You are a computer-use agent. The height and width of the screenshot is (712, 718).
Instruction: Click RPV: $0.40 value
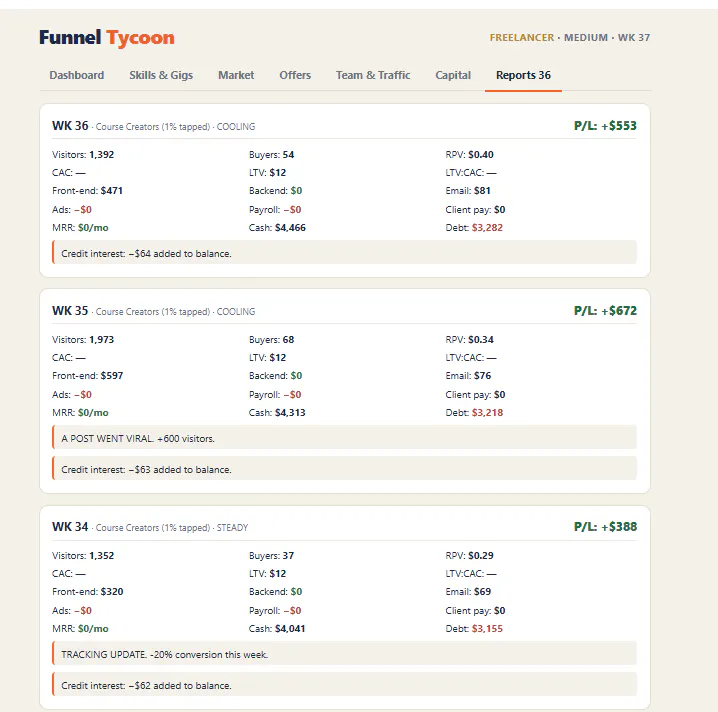tap(469, 155)
